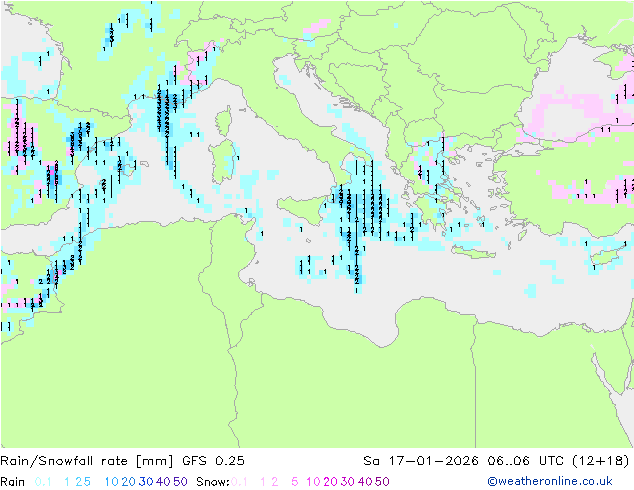634x490 pixels.
Task: Select the snow legend value 5
Action: 295,482
